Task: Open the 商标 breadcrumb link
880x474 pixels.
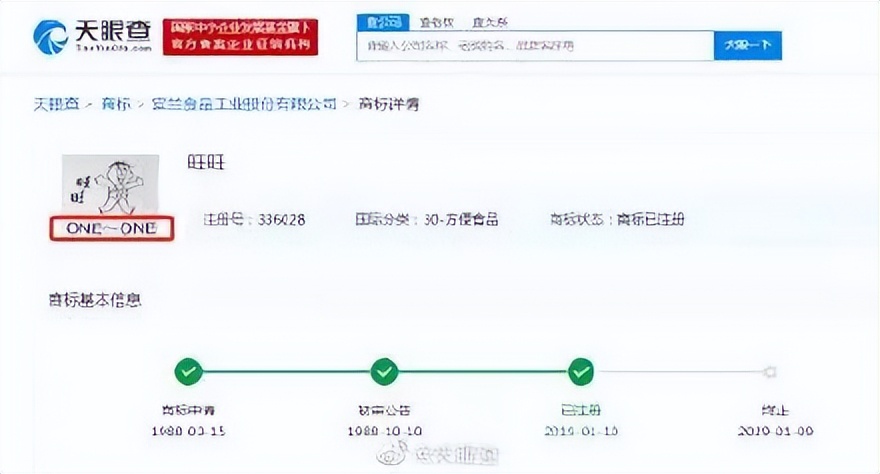Action: coord(116,104)
